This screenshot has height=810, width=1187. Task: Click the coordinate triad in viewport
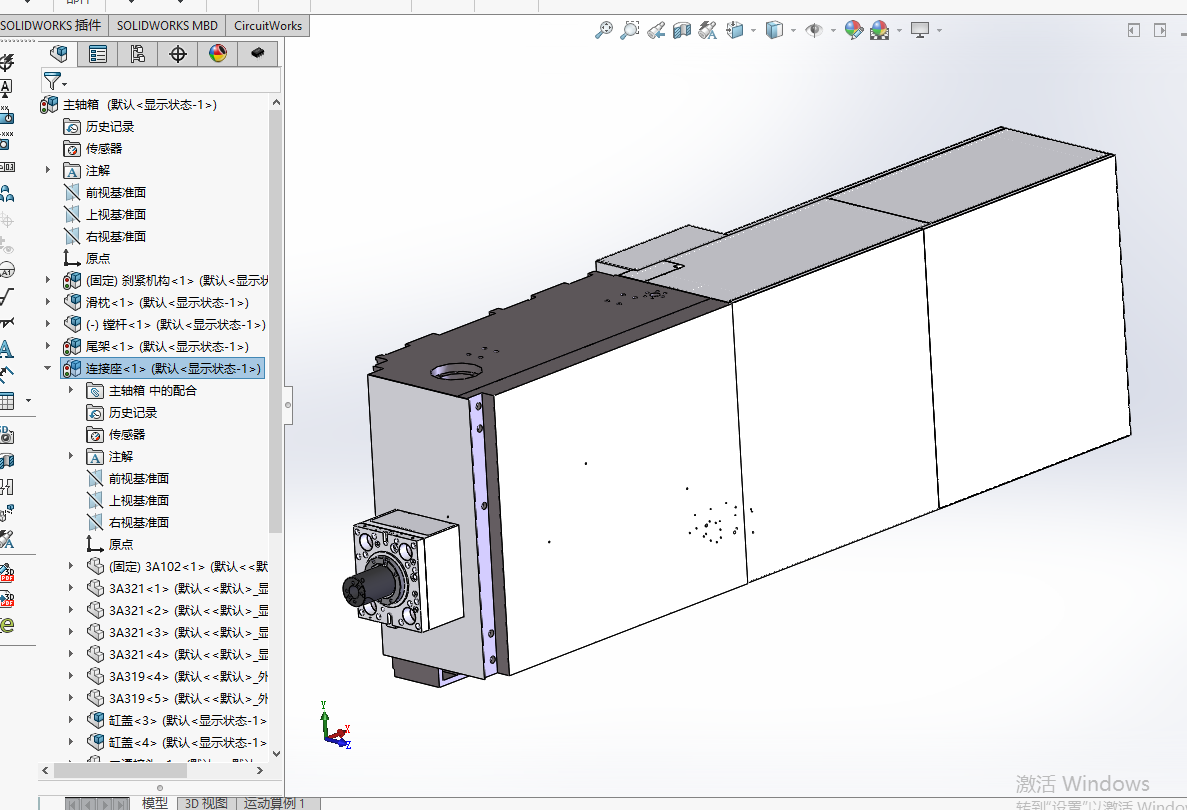pyautogui.click(x=335, y=727)
